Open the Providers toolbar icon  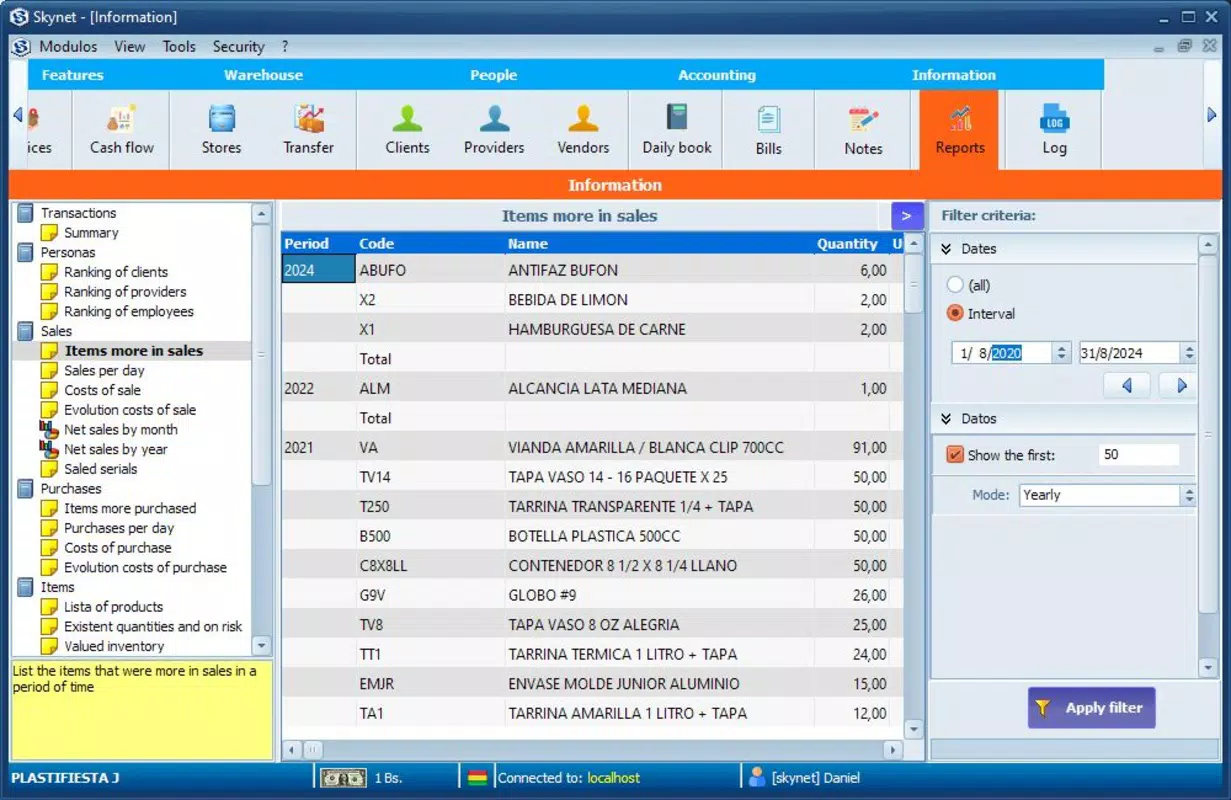click(x=494, y=130)
